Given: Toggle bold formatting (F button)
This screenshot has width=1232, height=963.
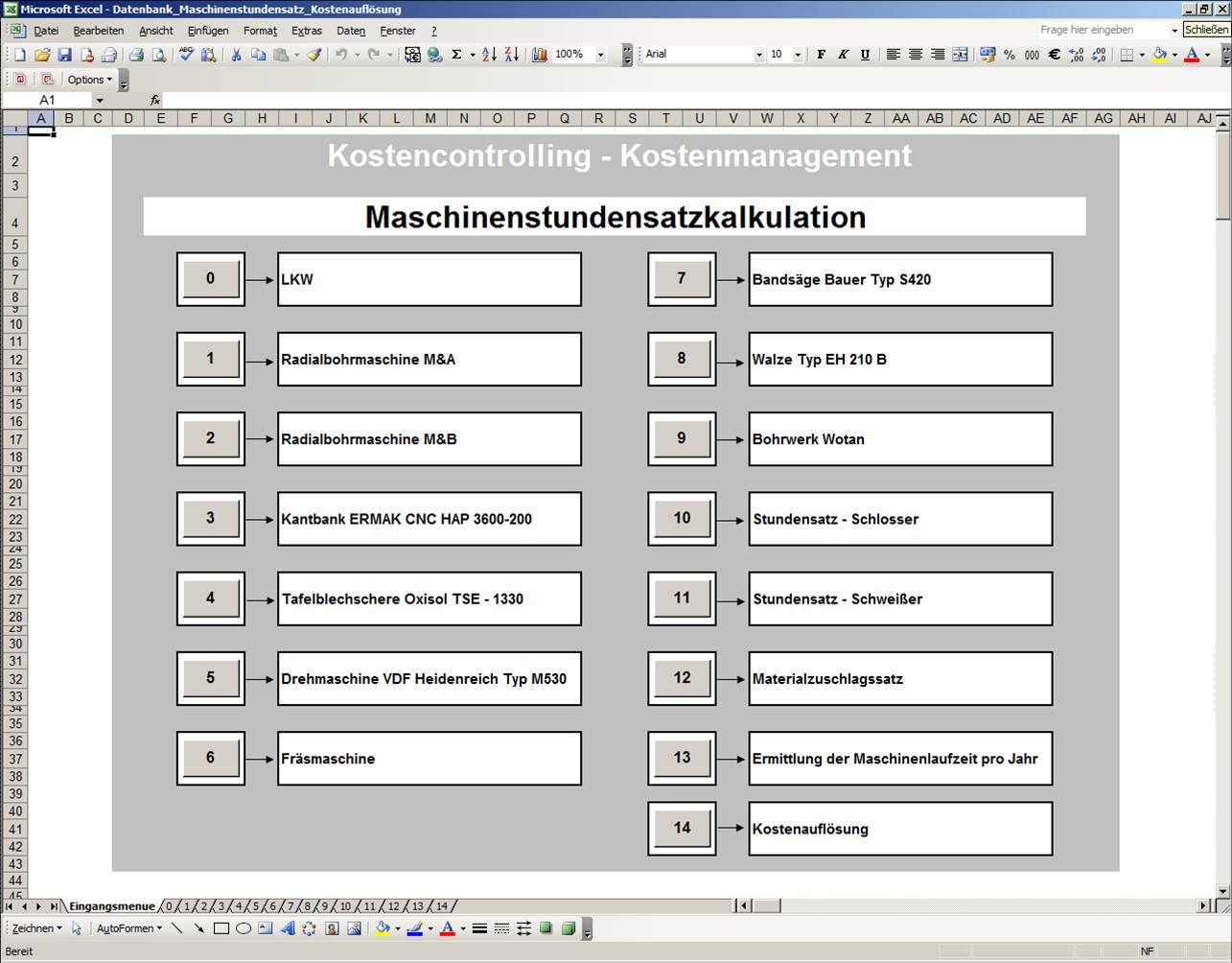Looking at the screenshot, I should tap(821, 55).
